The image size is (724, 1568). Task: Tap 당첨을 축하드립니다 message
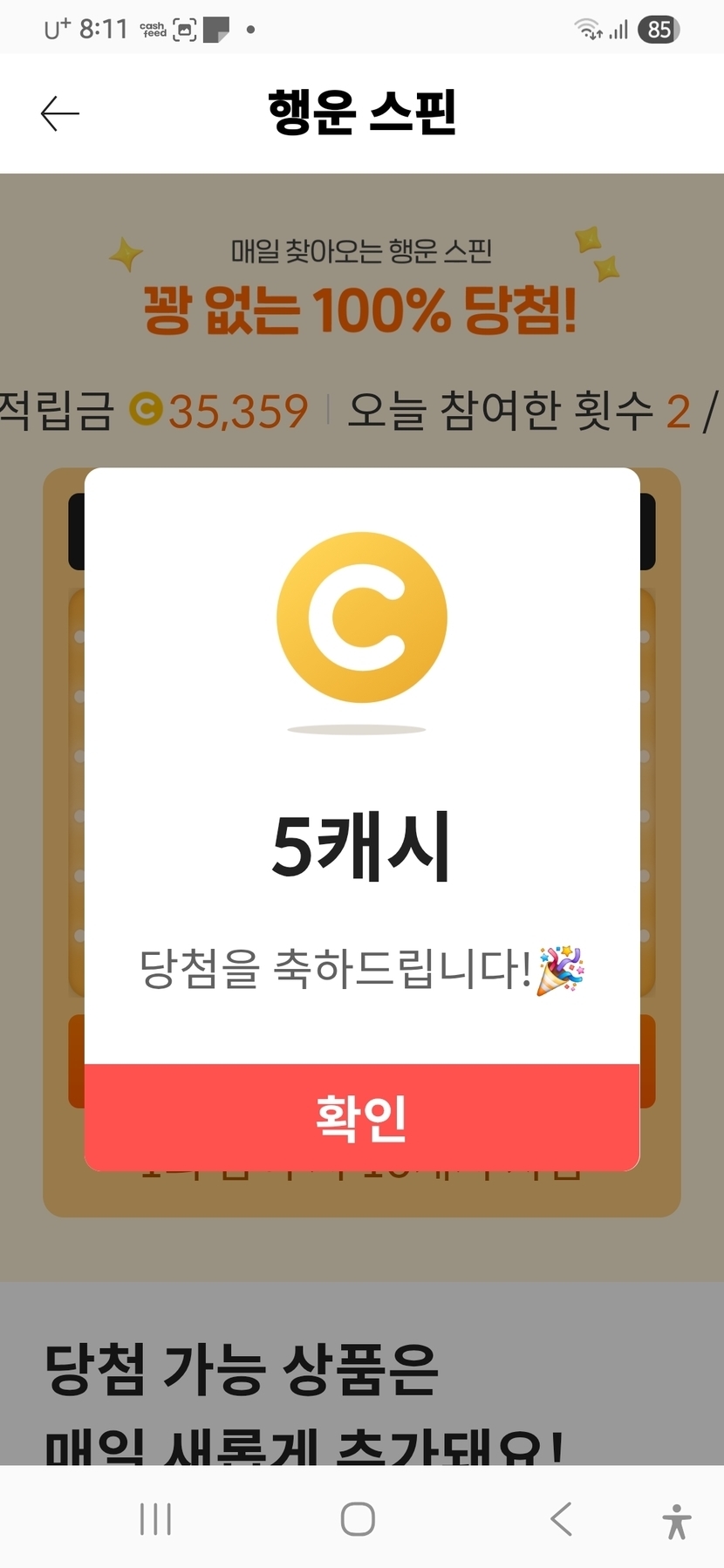[x=336, y=969]
